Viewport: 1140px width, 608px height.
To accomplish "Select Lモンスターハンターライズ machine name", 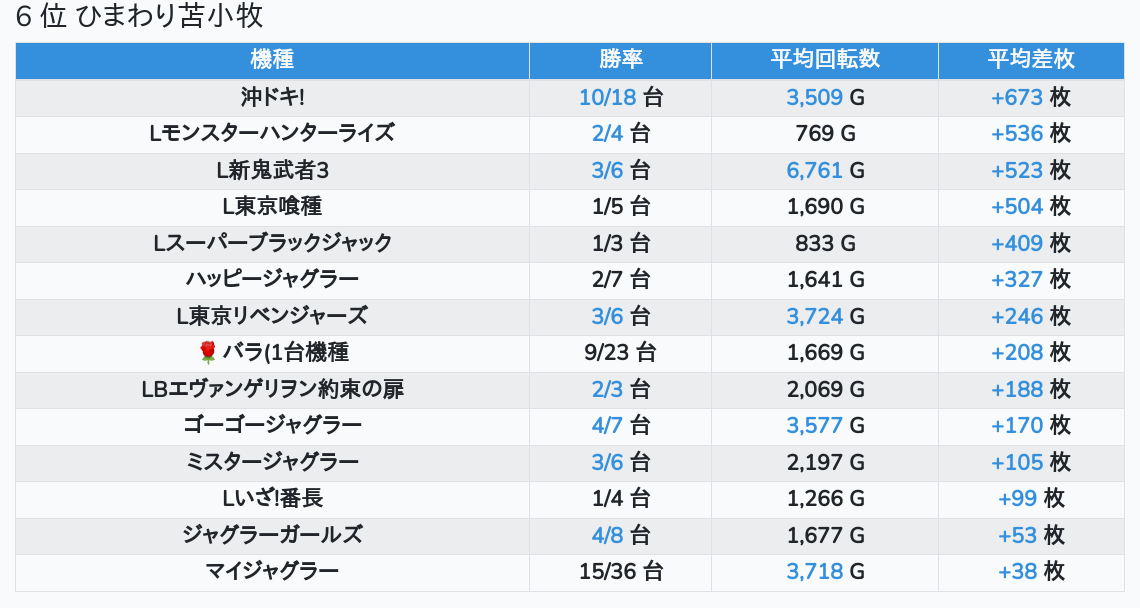I will tap(272, 133).
